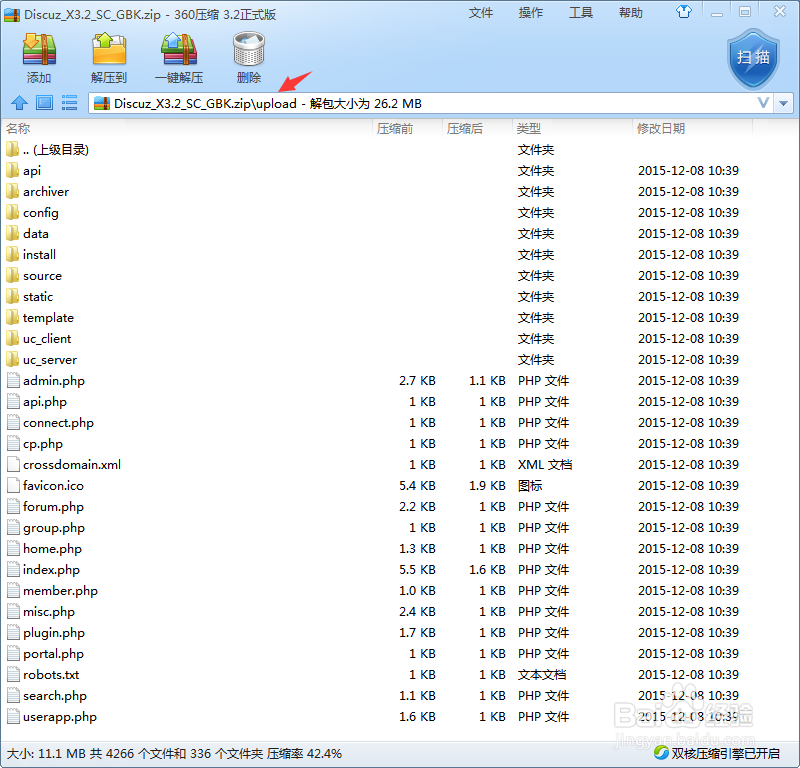Click the 5.5 KB size of index.php

417,569
